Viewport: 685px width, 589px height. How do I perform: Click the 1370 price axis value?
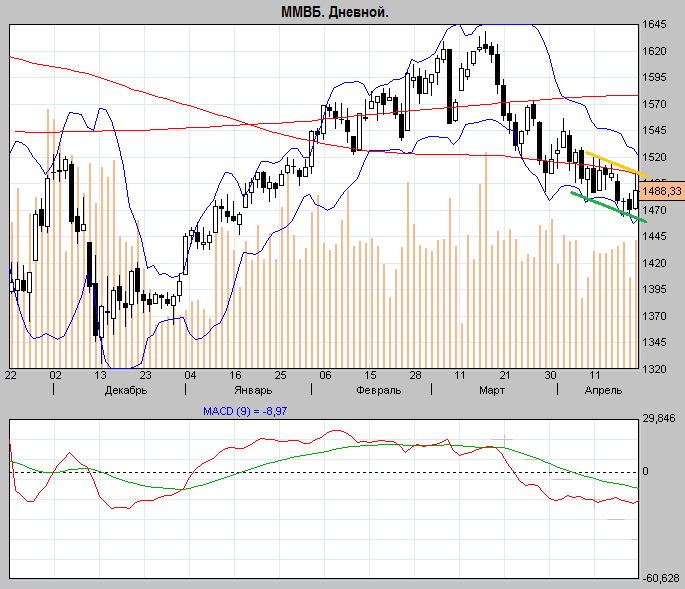[654, 316]
